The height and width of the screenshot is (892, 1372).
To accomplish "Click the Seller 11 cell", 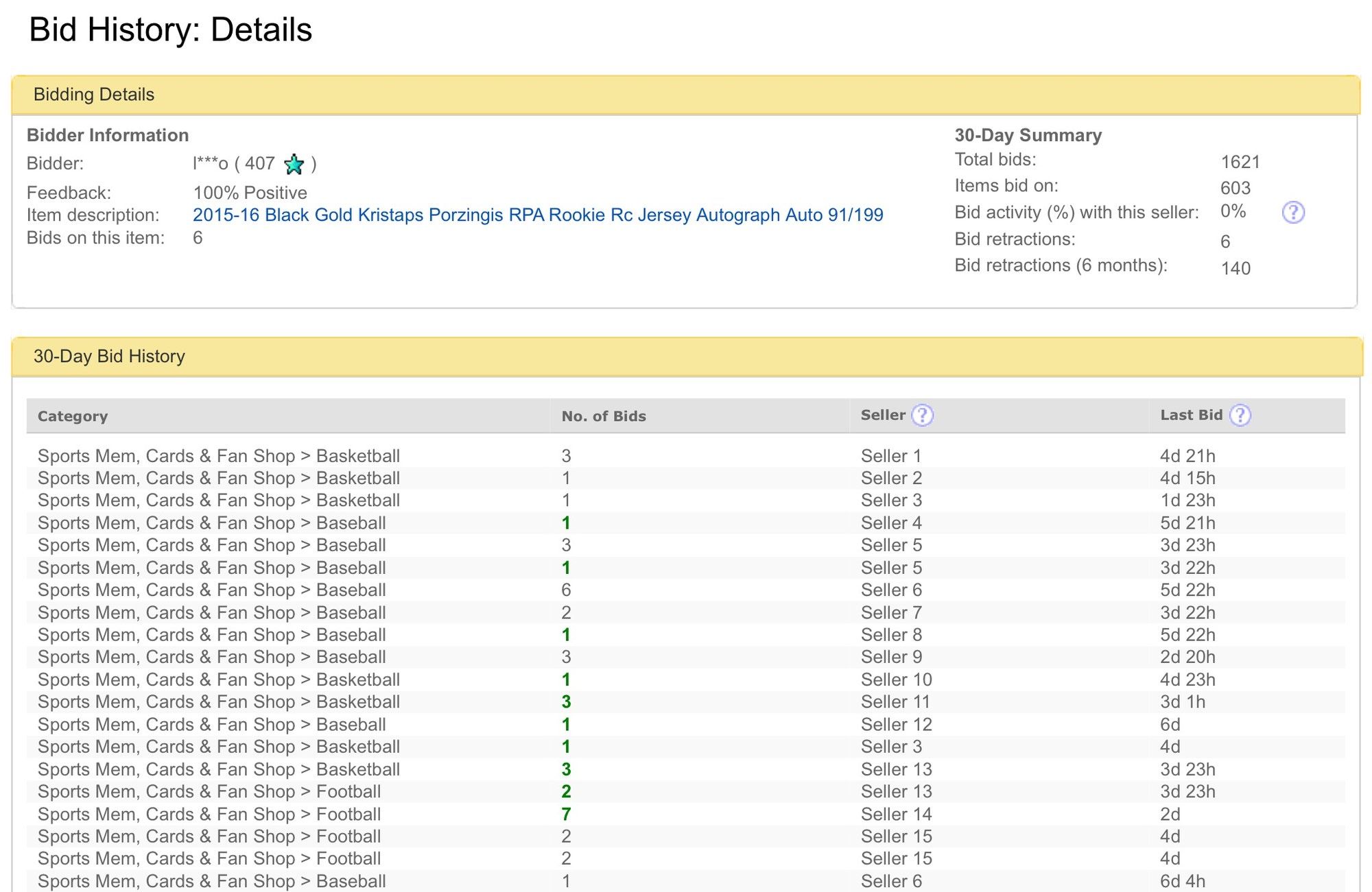I will point(895,702).
